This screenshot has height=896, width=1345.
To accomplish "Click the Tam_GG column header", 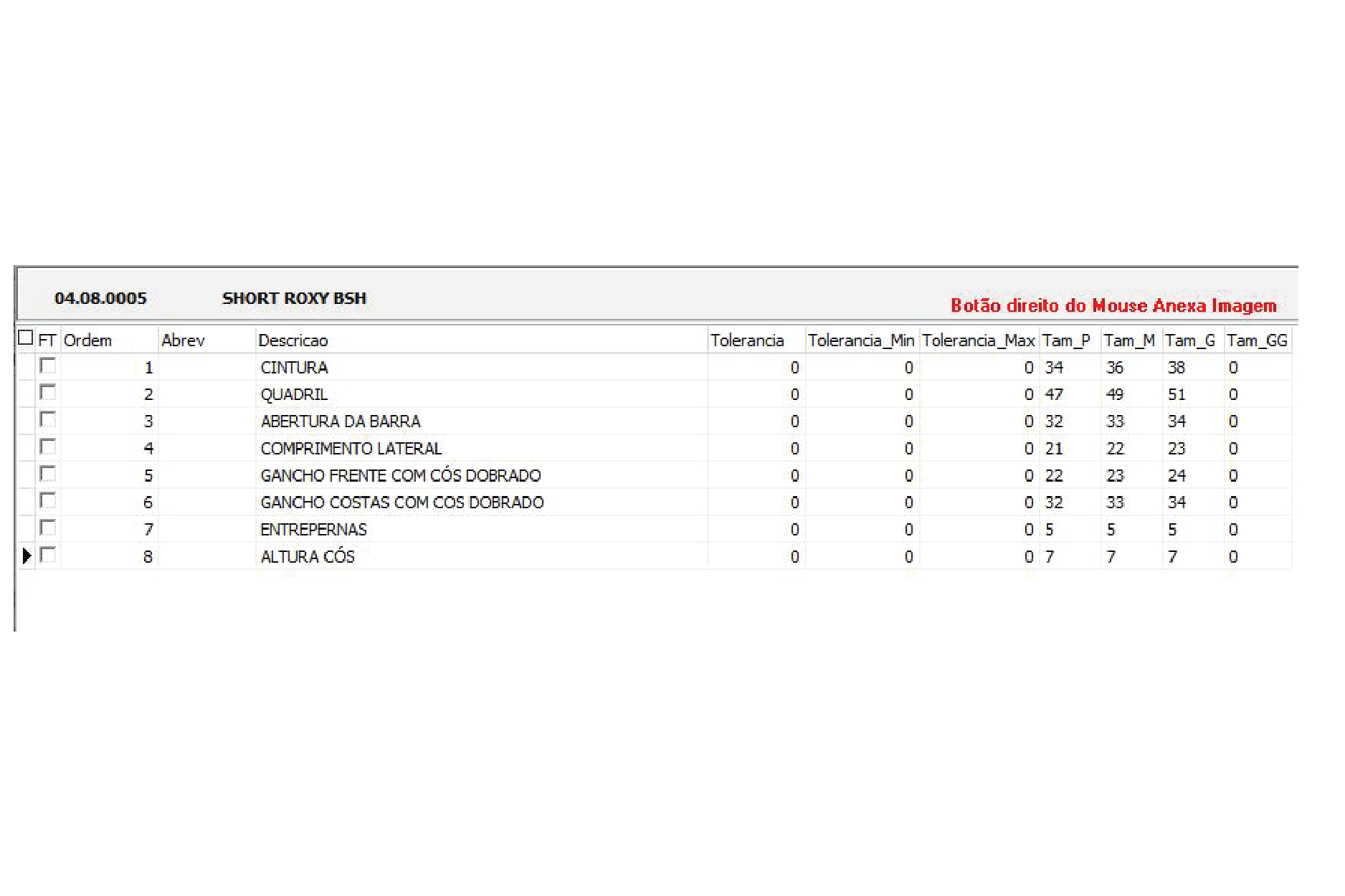I will 1258,340.
